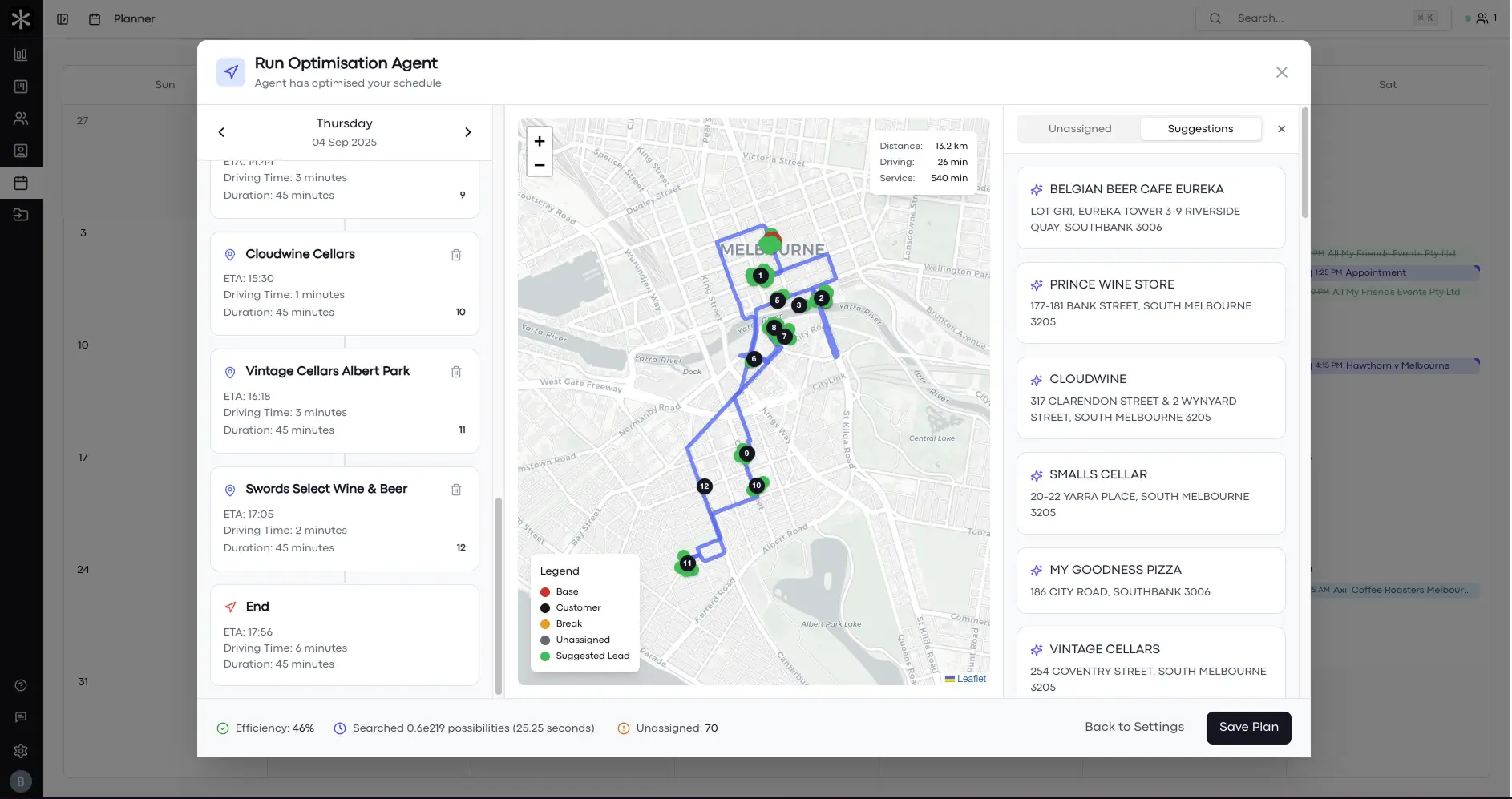Zoom in on the route map

pyautogui.click(x=540, y=141)
